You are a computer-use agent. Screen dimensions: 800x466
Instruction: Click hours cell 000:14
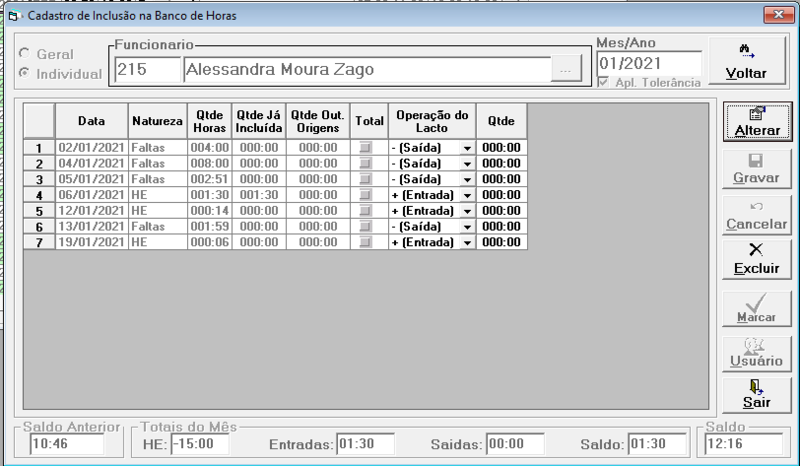click(210, 211)
